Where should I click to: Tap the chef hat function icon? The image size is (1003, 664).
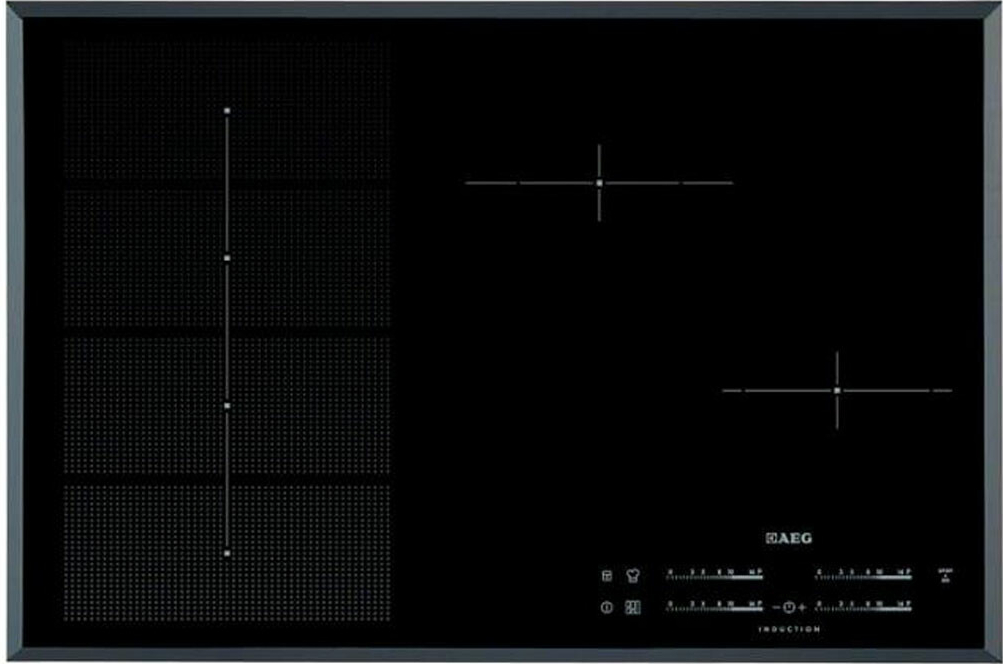(633, 576)
